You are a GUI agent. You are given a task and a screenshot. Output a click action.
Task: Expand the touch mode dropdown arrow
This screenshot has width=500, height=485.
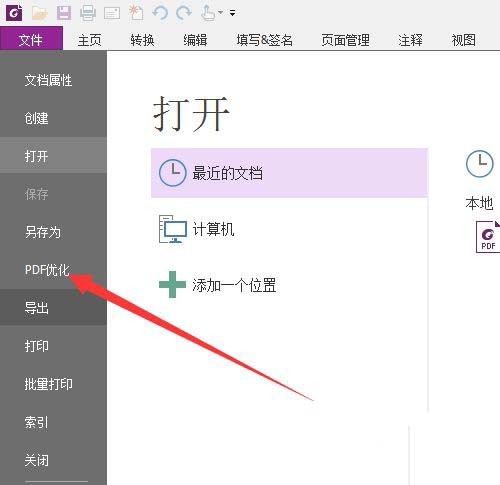click(220, 13)
